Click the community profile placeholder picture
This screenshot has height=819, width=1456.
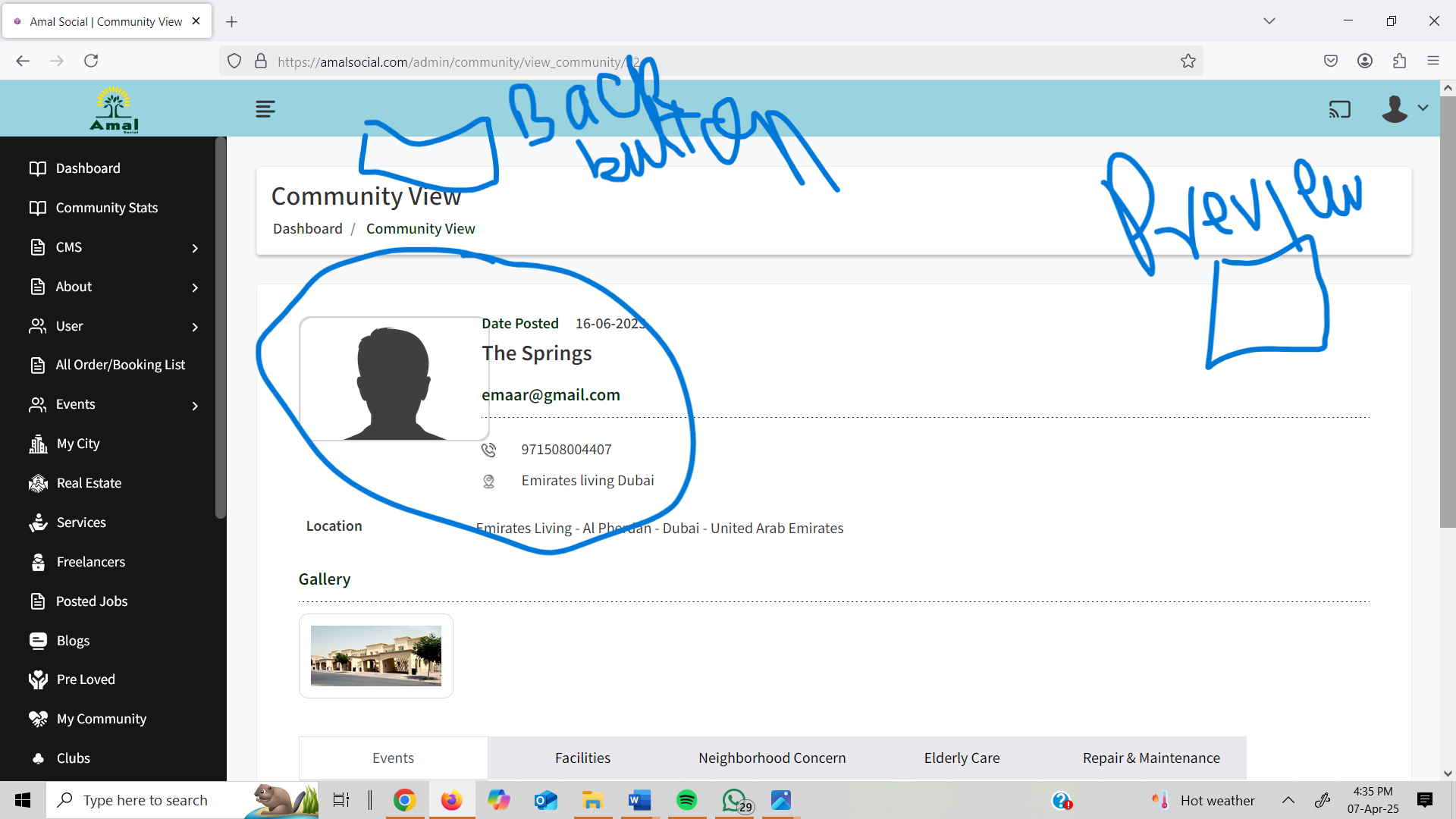point(394,378)
